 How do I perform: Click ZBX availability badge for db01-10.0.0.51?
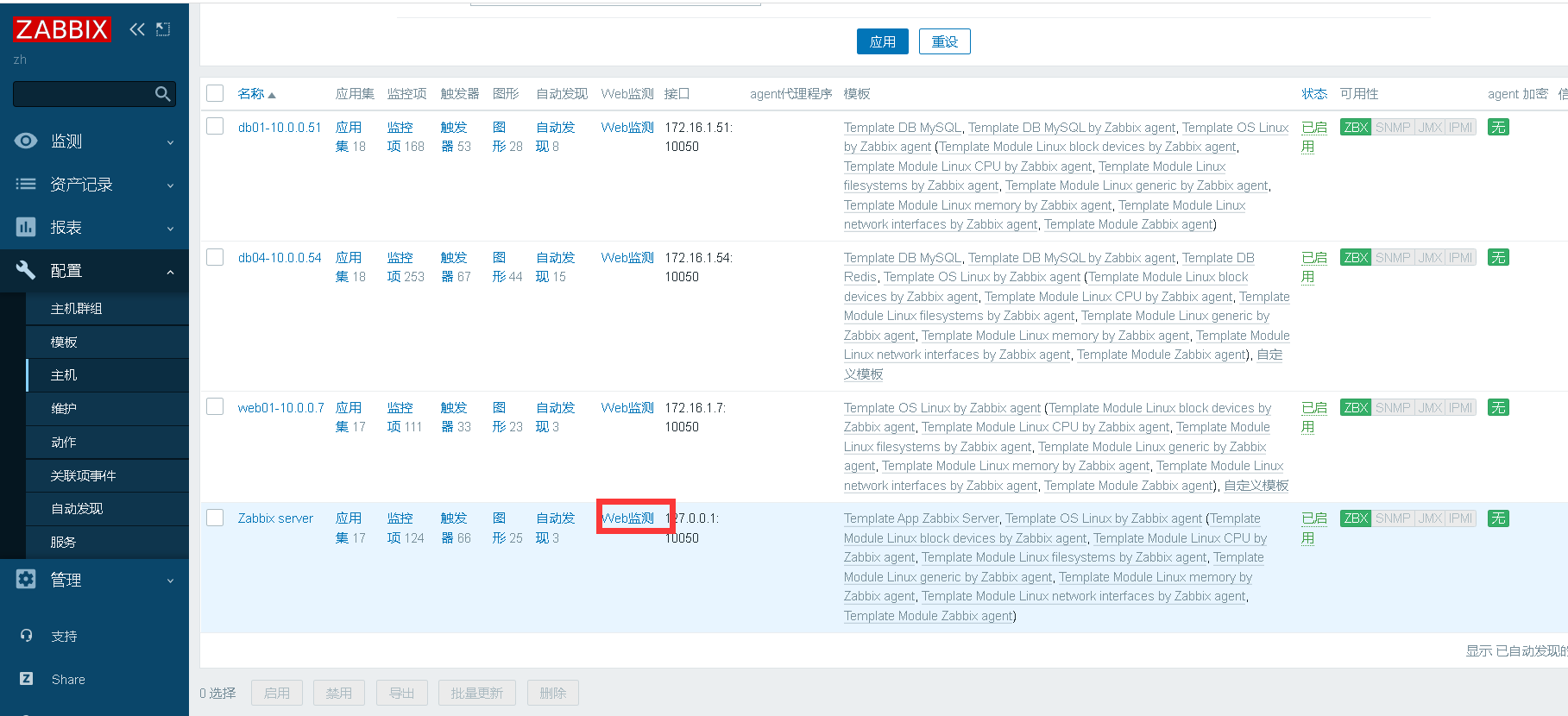click(x=1356, y=128)
